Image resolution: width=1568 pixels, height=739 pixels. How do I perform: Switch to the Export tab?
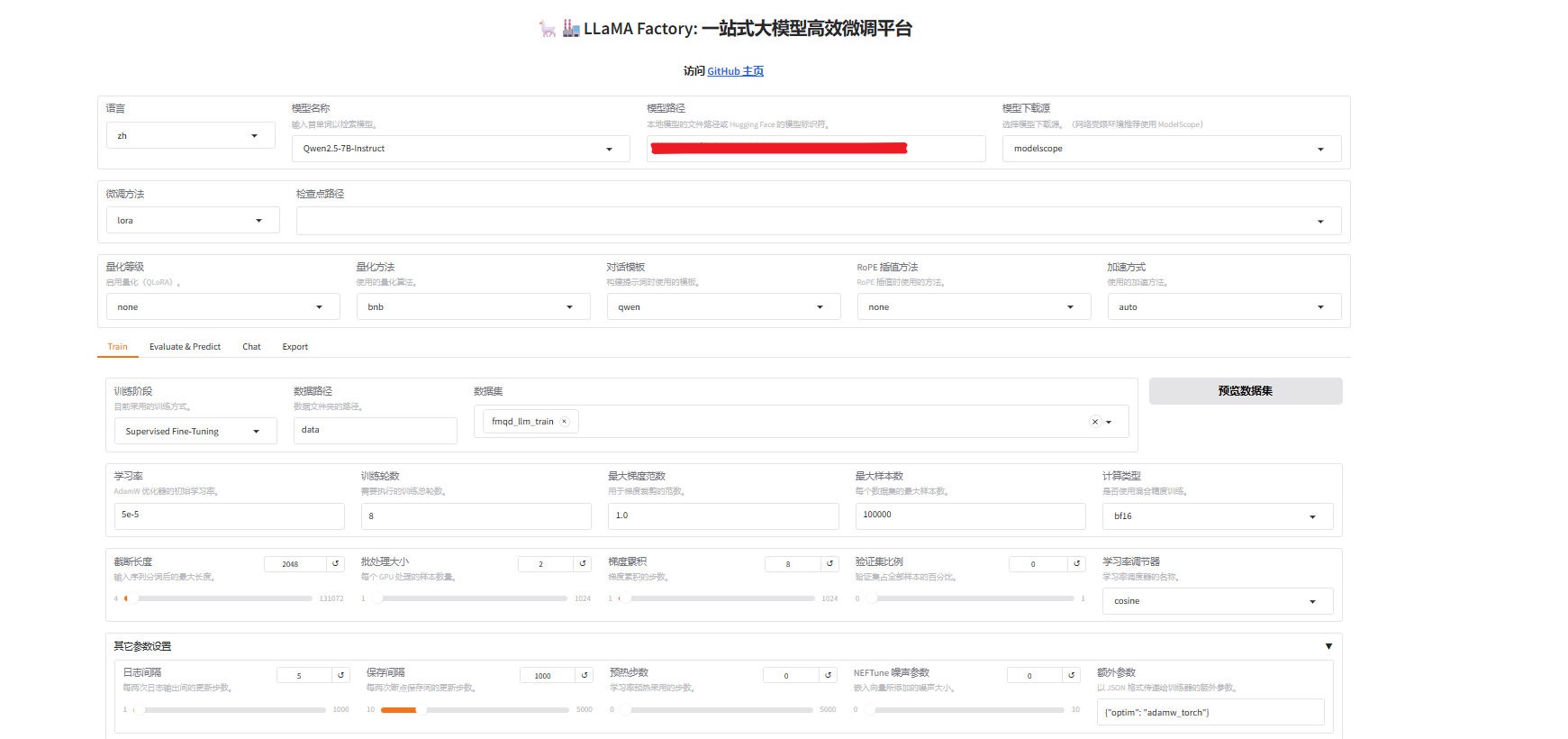pos(295,347)
